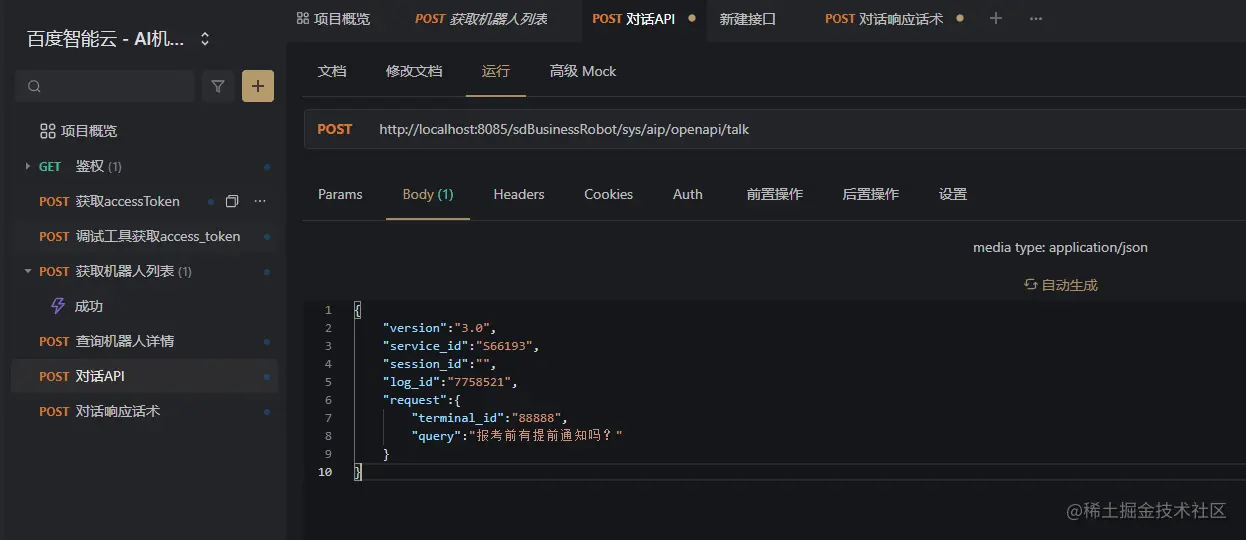Screen dimensions: 1246x540
Task: Click the "session_id" line in editor
Action: (x=439, y=364)
